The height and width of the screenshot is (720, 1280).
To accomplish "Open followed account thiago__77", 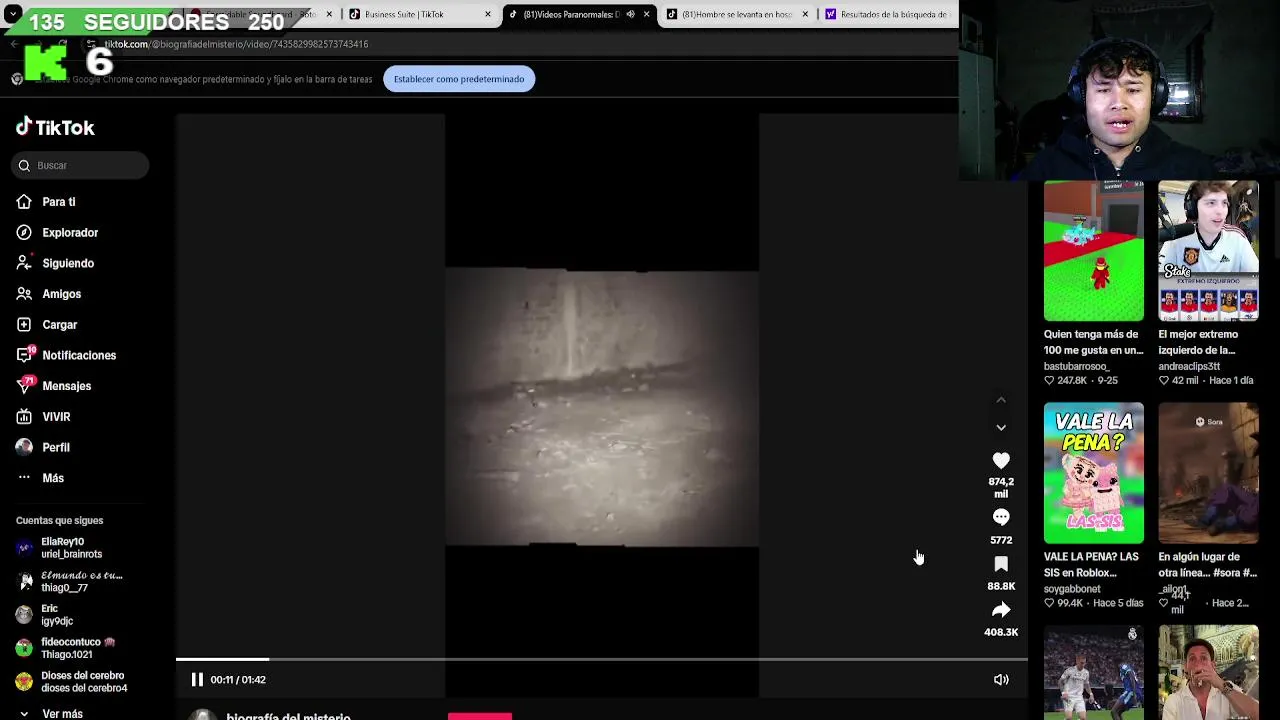I will tap(68, 581).
